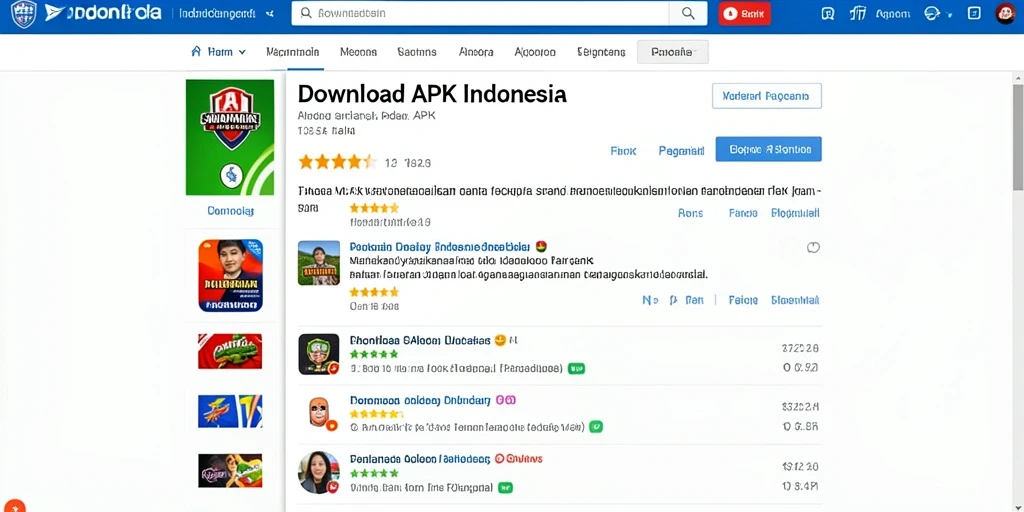Switch to the Sactıns tab

[x=417, y=52]
